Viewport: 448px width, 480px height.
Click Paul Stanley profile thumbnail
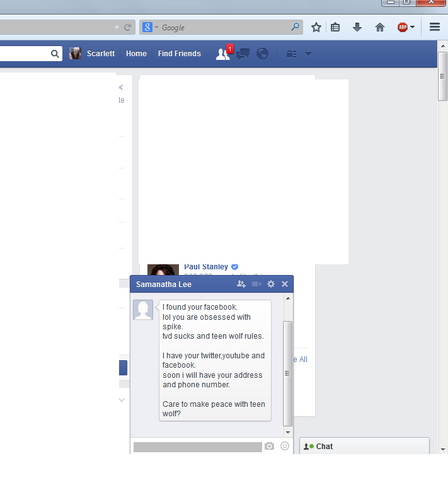click(x=163, y=270)
